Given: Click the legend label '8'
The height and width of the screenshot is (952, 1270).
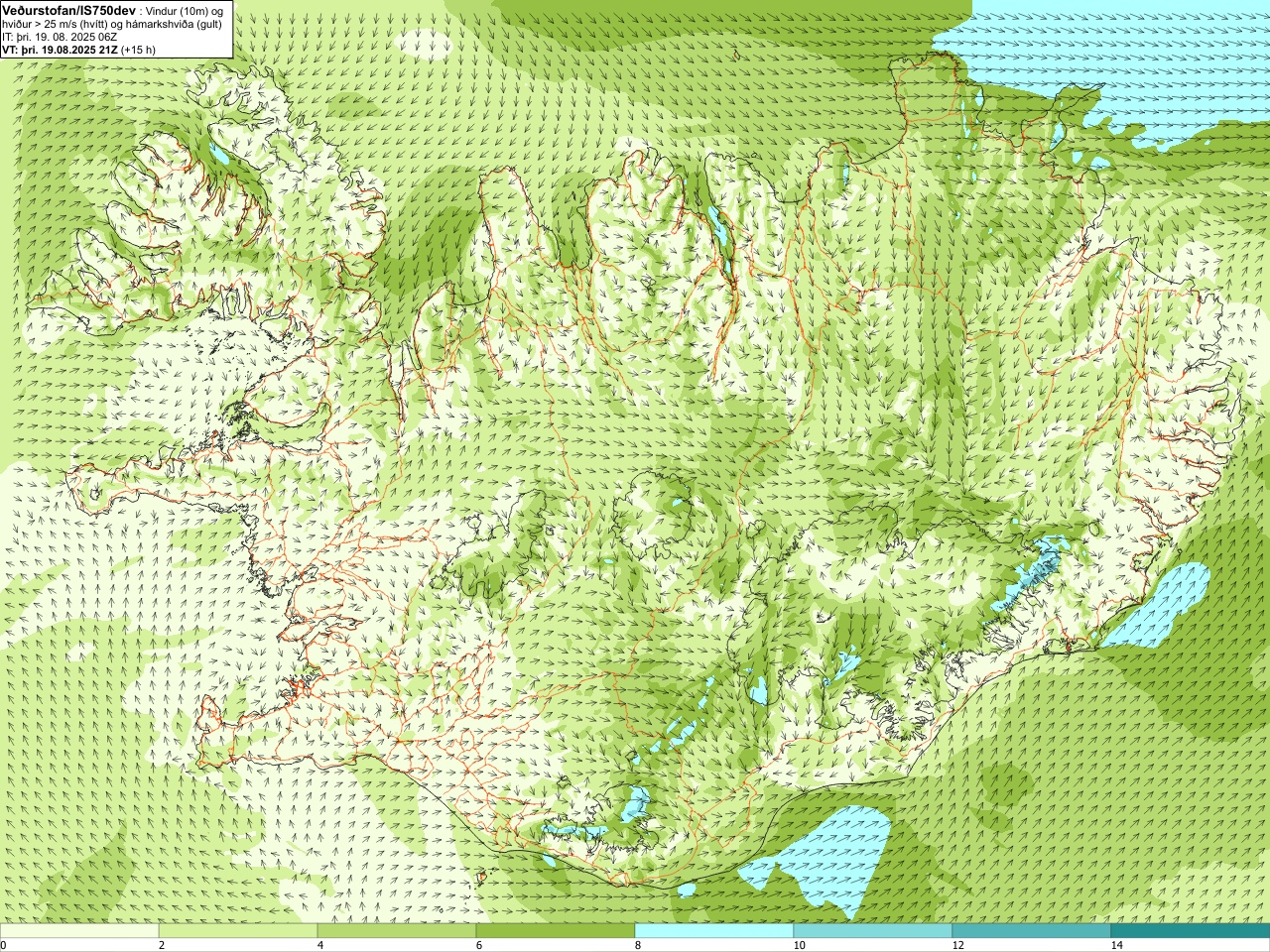Looking at the screenshot, I should pyautogui.click(x=638, y=945).
